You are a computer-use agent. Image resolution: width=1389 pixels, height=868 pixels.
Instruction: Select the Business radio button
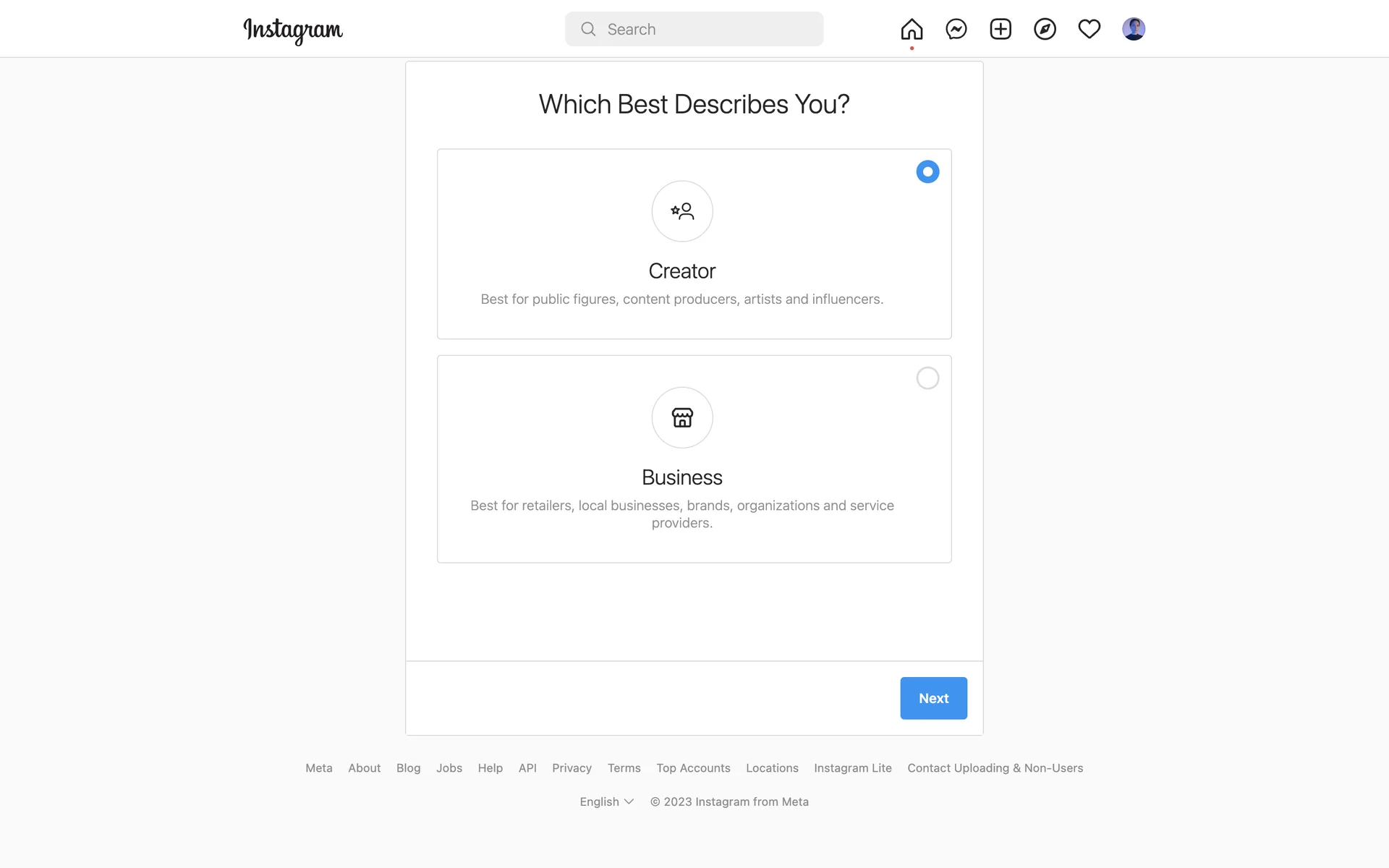click(x=927, y=378)
